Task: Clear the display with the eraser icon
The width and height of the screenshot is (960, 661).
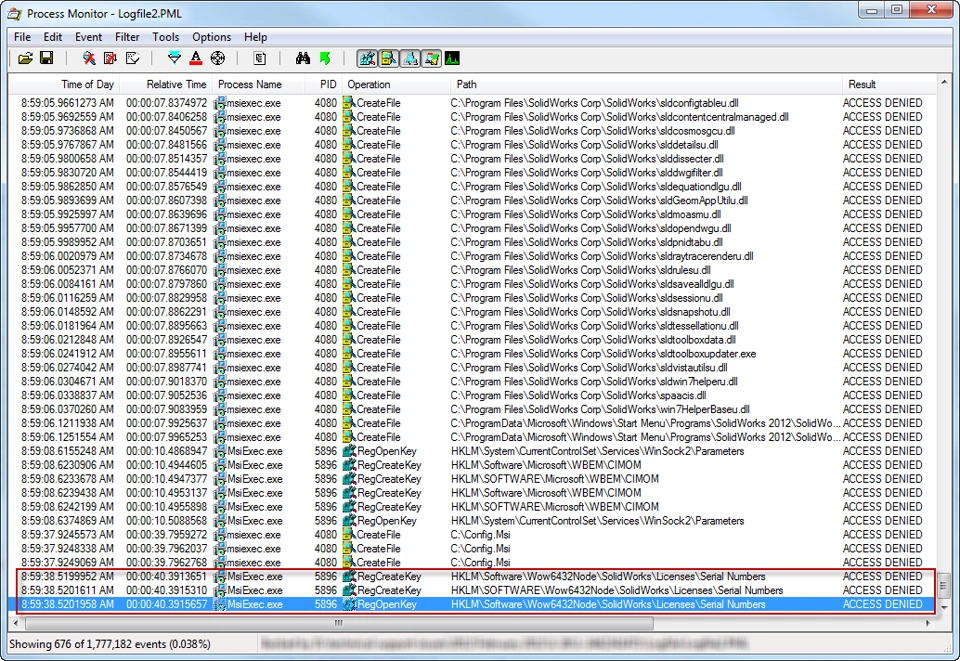Action: pyautogui.click(x=132, y=59)
